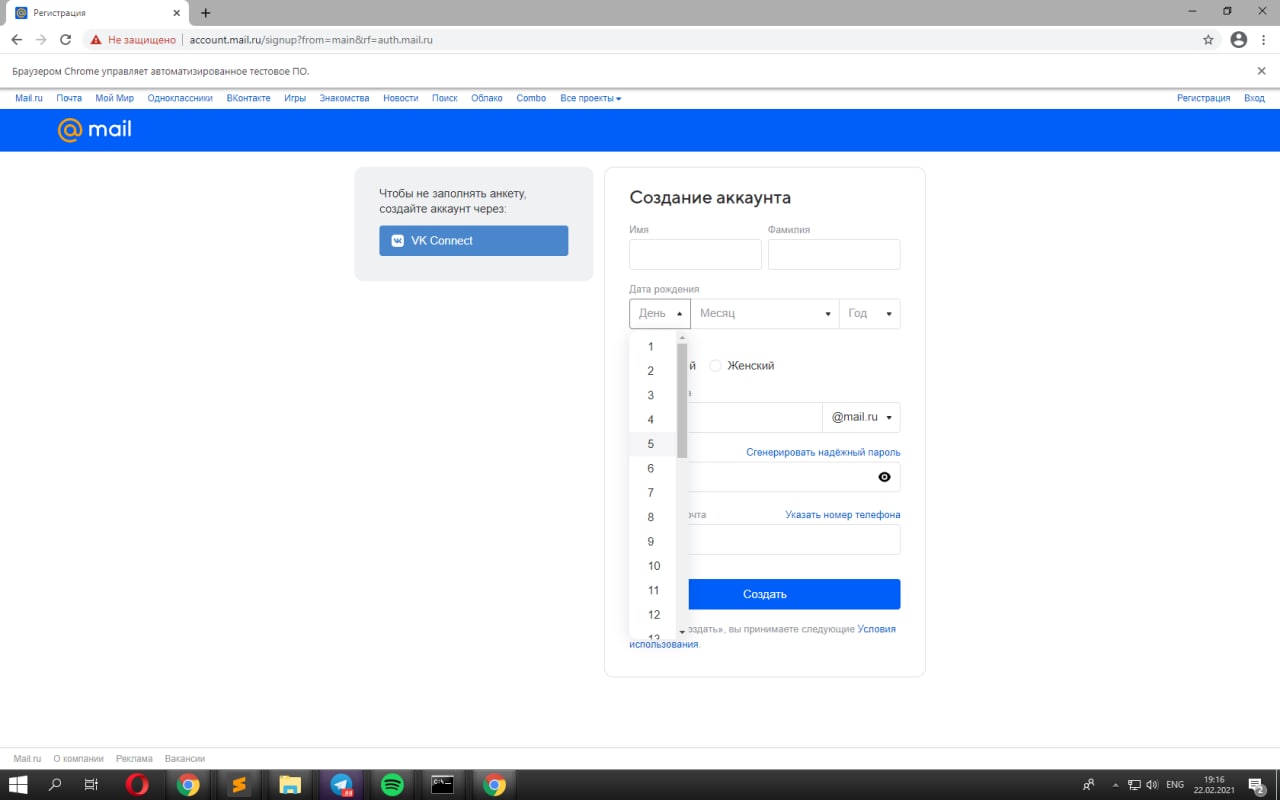Choose day 11 in the list

click(653, 590)
